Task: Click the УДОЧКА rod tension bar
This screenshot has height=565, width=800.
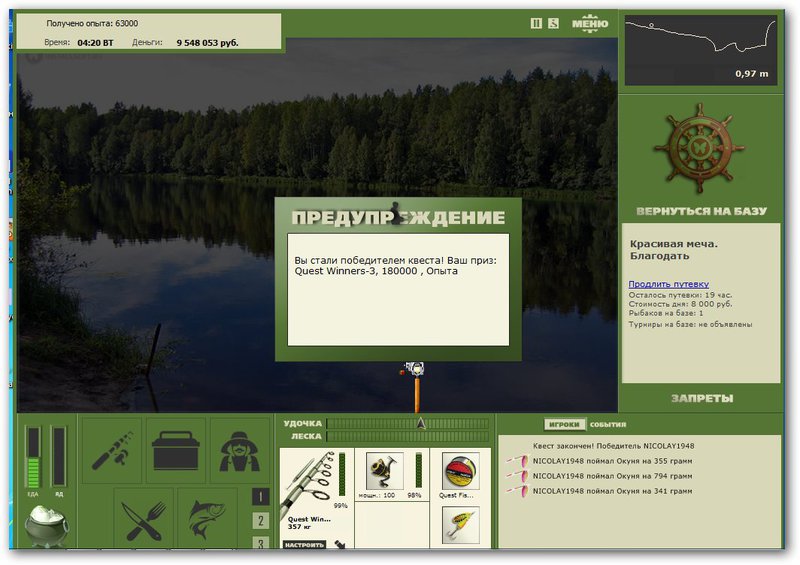Action: [407, 424]
